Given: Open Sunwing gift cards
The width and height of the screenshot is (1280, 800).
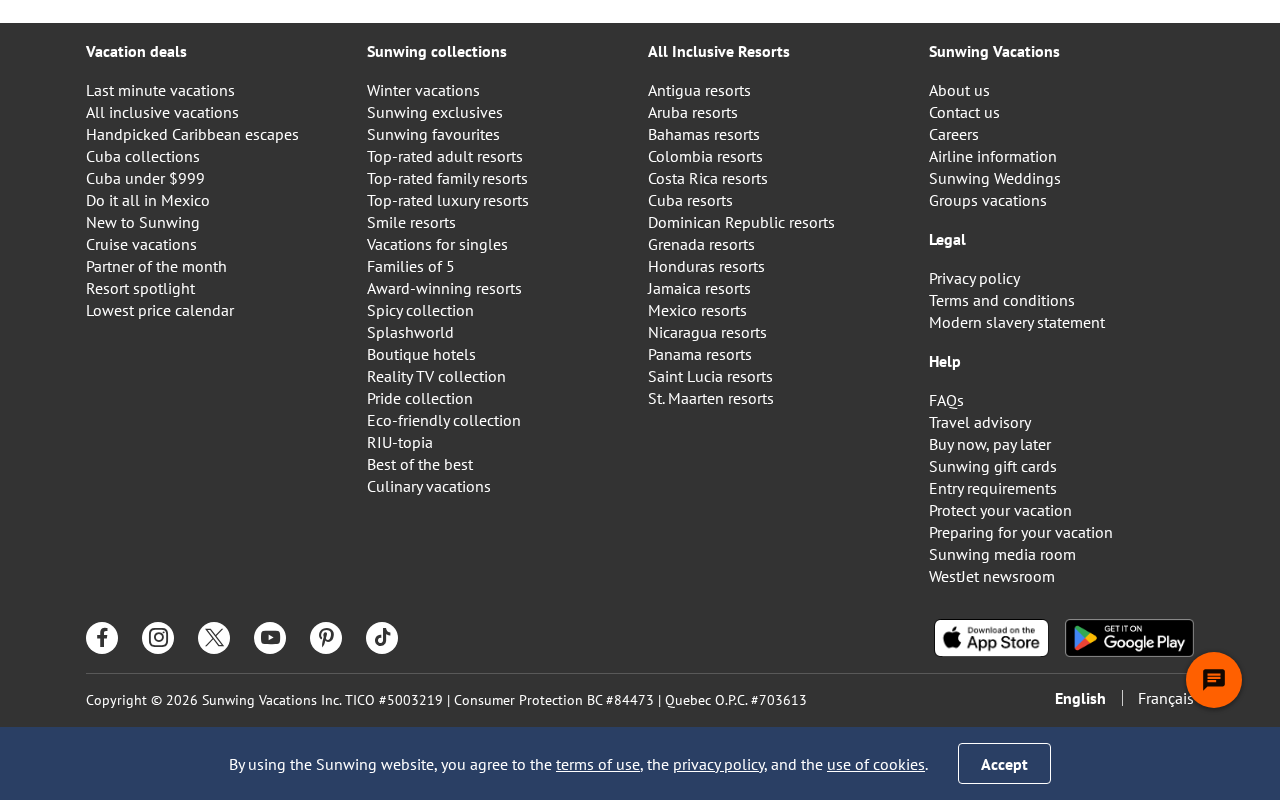Looking at the screenshot, I should 993,466.
